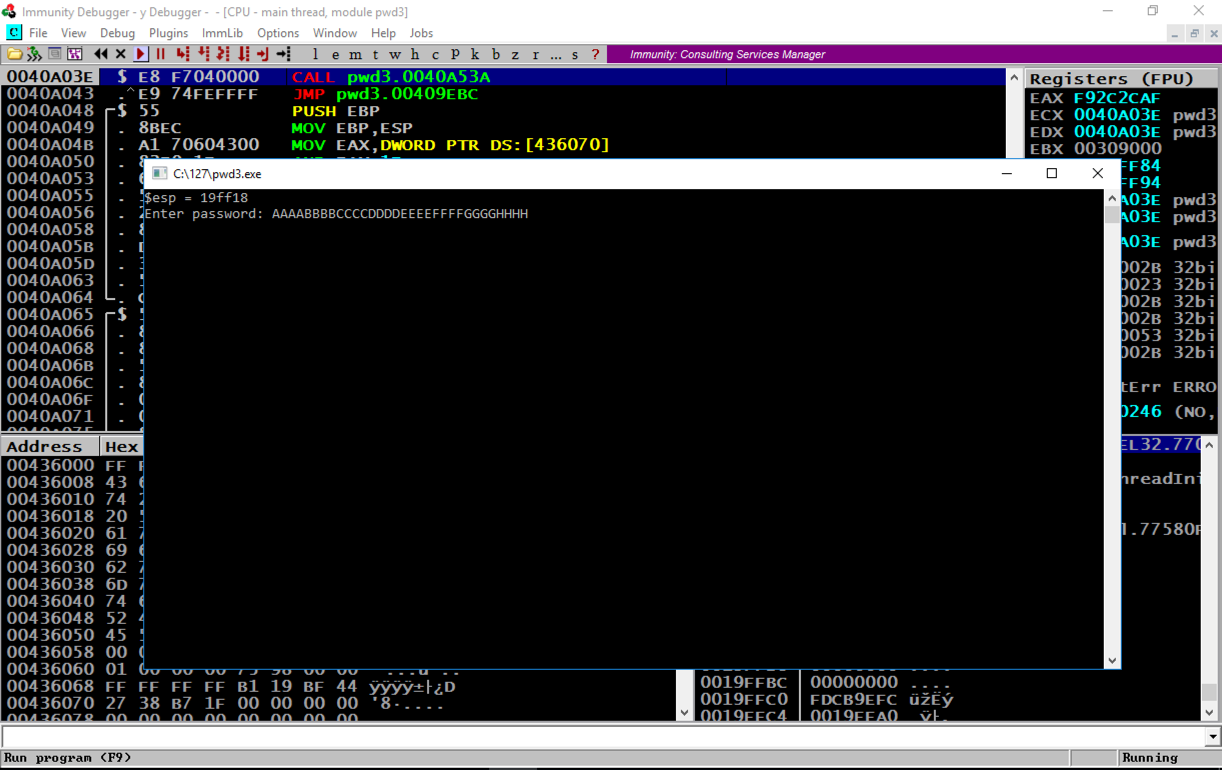Show source with the 's' toolbar button
The height and width of the screenshot is (770, 1222).
point(575,54)
